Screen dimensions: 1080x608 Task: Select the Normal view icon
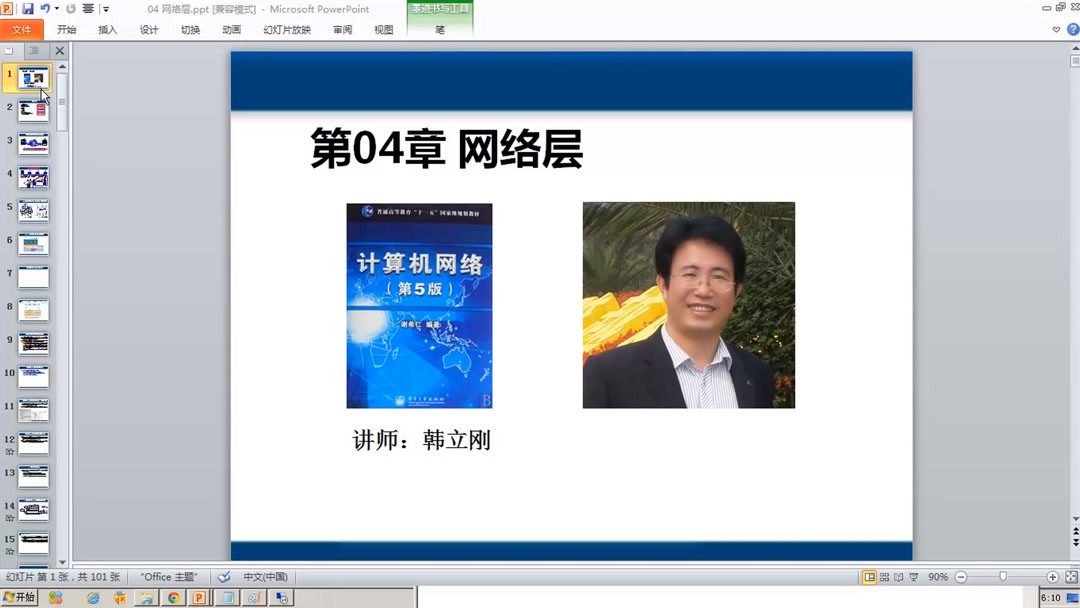pos(869,577)
